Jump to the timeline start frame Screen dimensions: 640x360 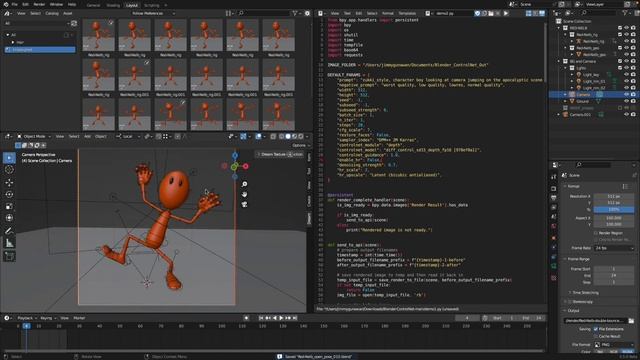(x=261, y=318)
